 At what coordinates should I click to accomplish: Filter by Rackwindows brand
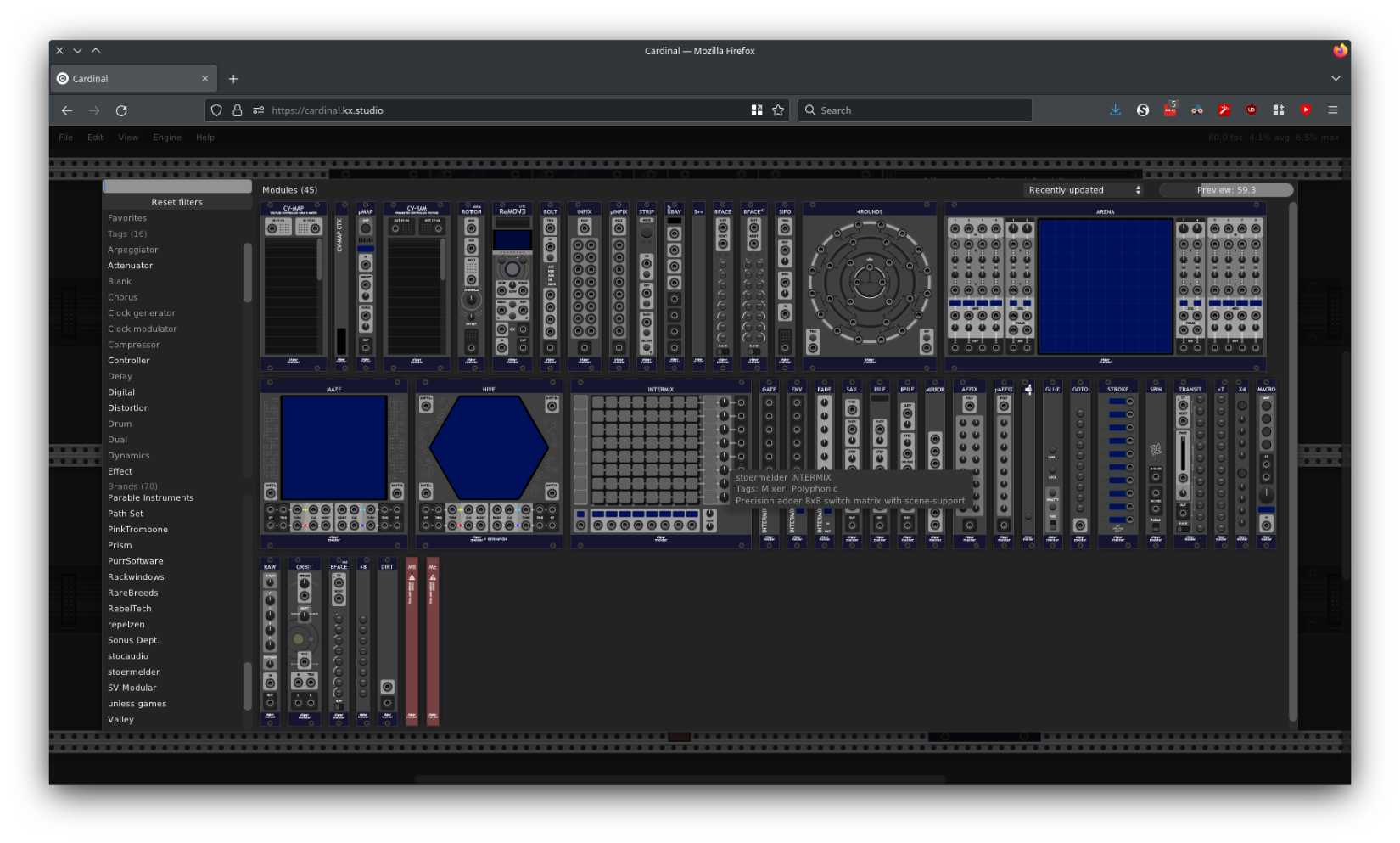click(x=136, y=577)
